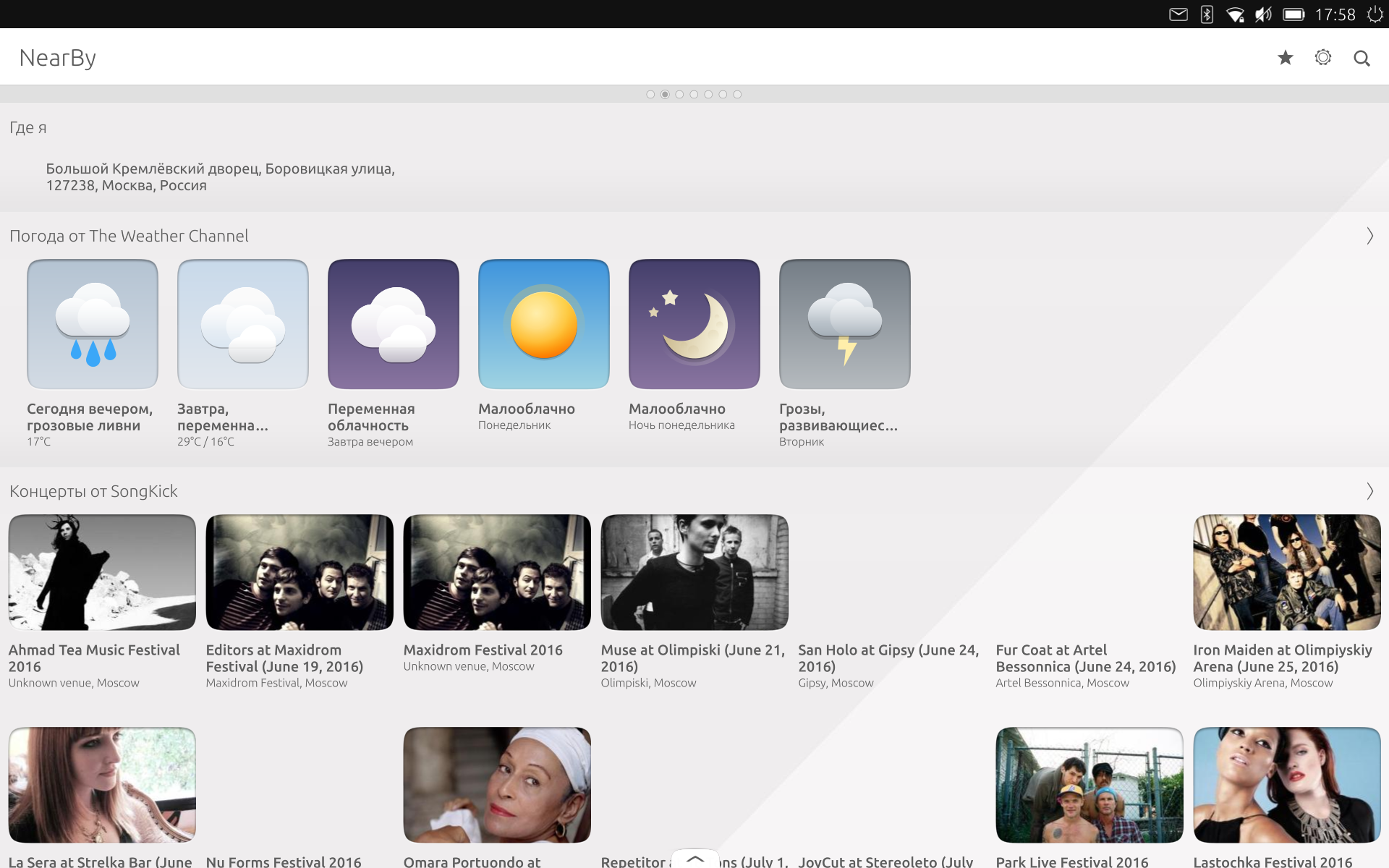The image size is (1389, 868).
Task: Select the third page indicator dot
Action: (679, 94)
